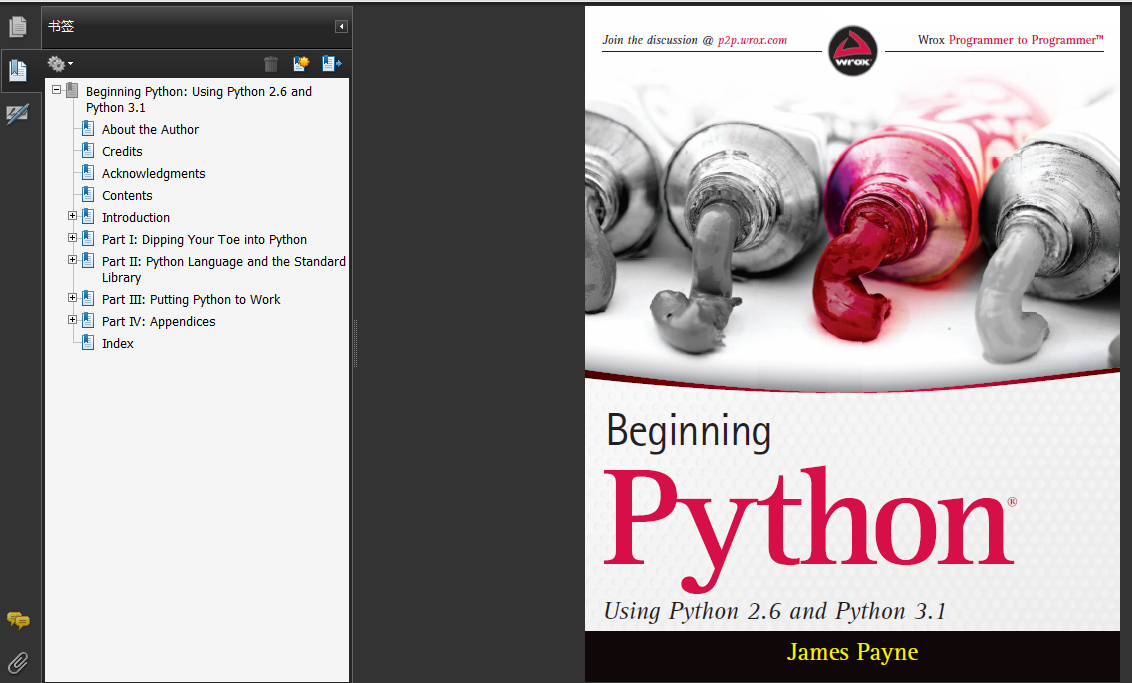The width and height of the screenshot is (1132, 683).
Task: Select Part II: Python Language and Standard Library
Action: pyautogui.click(x=224, y=269)
